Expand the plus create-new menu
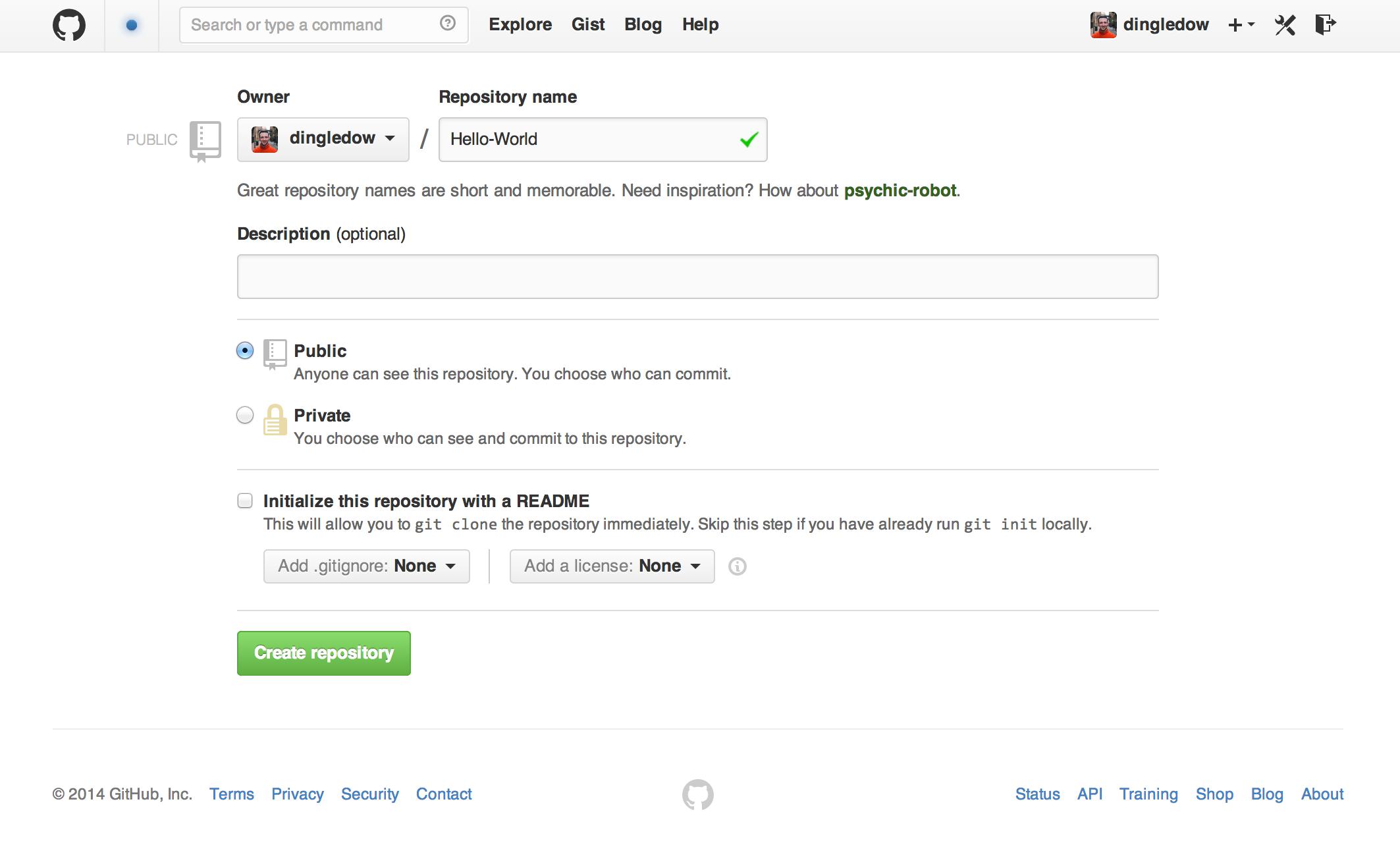This screenshot has width=1400, height=843. click(1241, 25)
